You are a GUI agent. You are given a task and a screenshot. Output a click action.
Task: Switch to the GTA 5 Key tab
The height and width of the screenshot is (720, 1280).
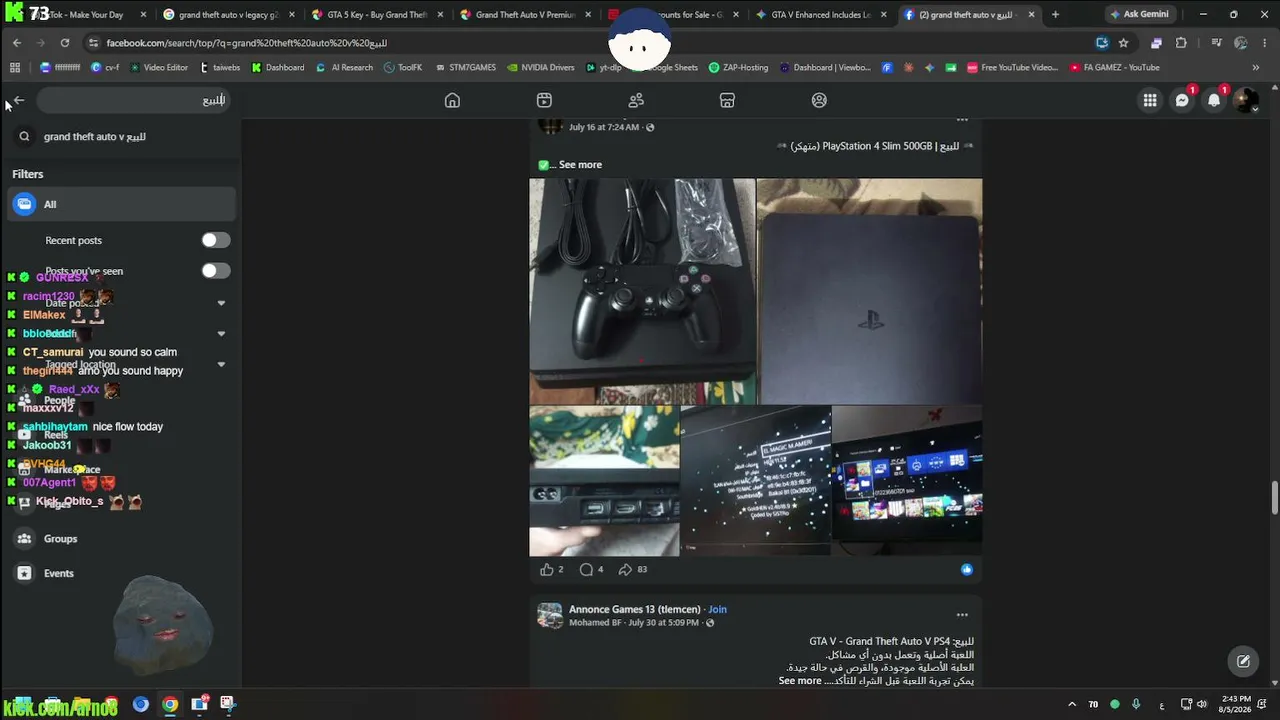pyautogui.click(x=376, y=15)
